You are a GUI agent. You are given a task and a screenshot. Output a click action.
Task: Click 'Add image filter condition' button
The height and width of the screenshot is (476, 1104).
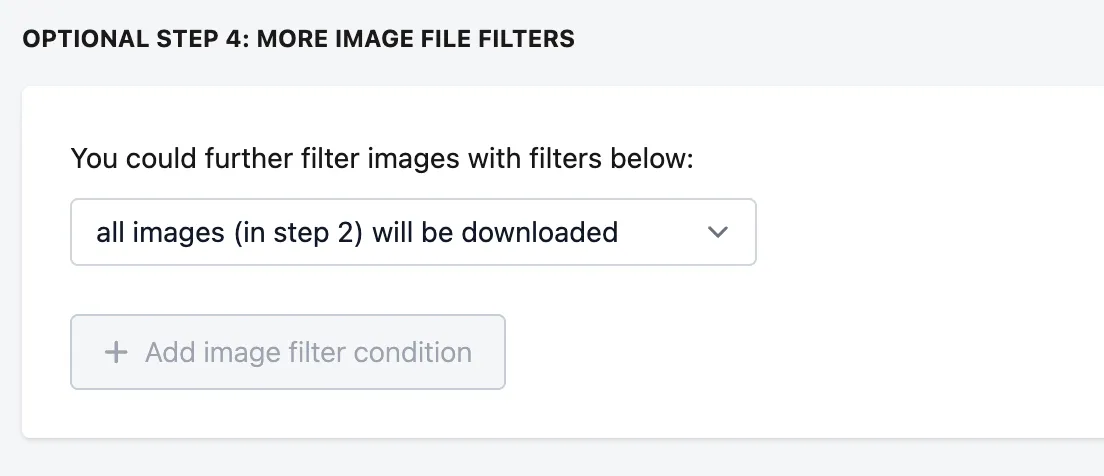tap(288, 352)
